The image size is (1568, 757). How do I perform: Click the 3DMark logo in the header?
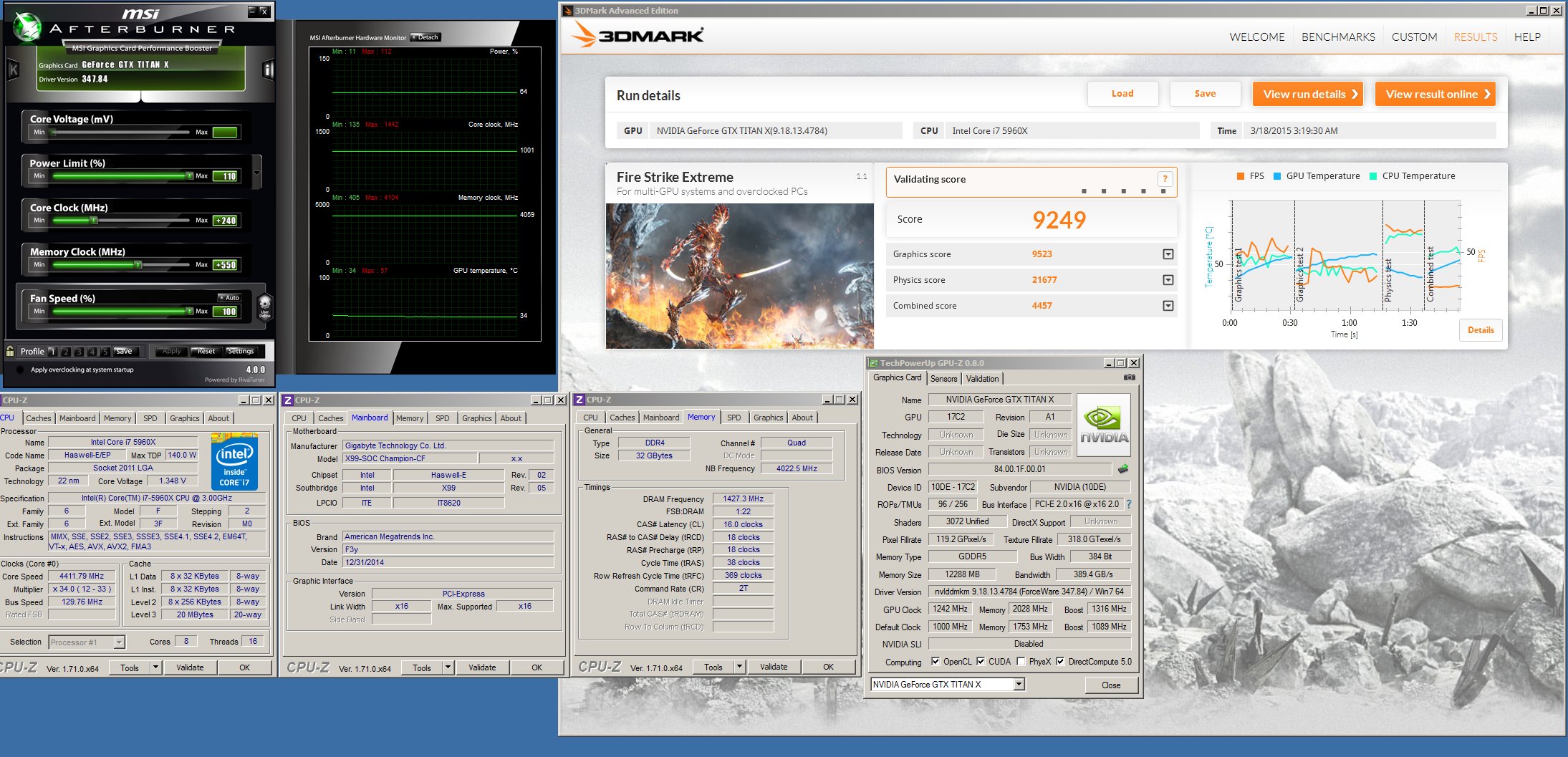[x=638, y=34]
